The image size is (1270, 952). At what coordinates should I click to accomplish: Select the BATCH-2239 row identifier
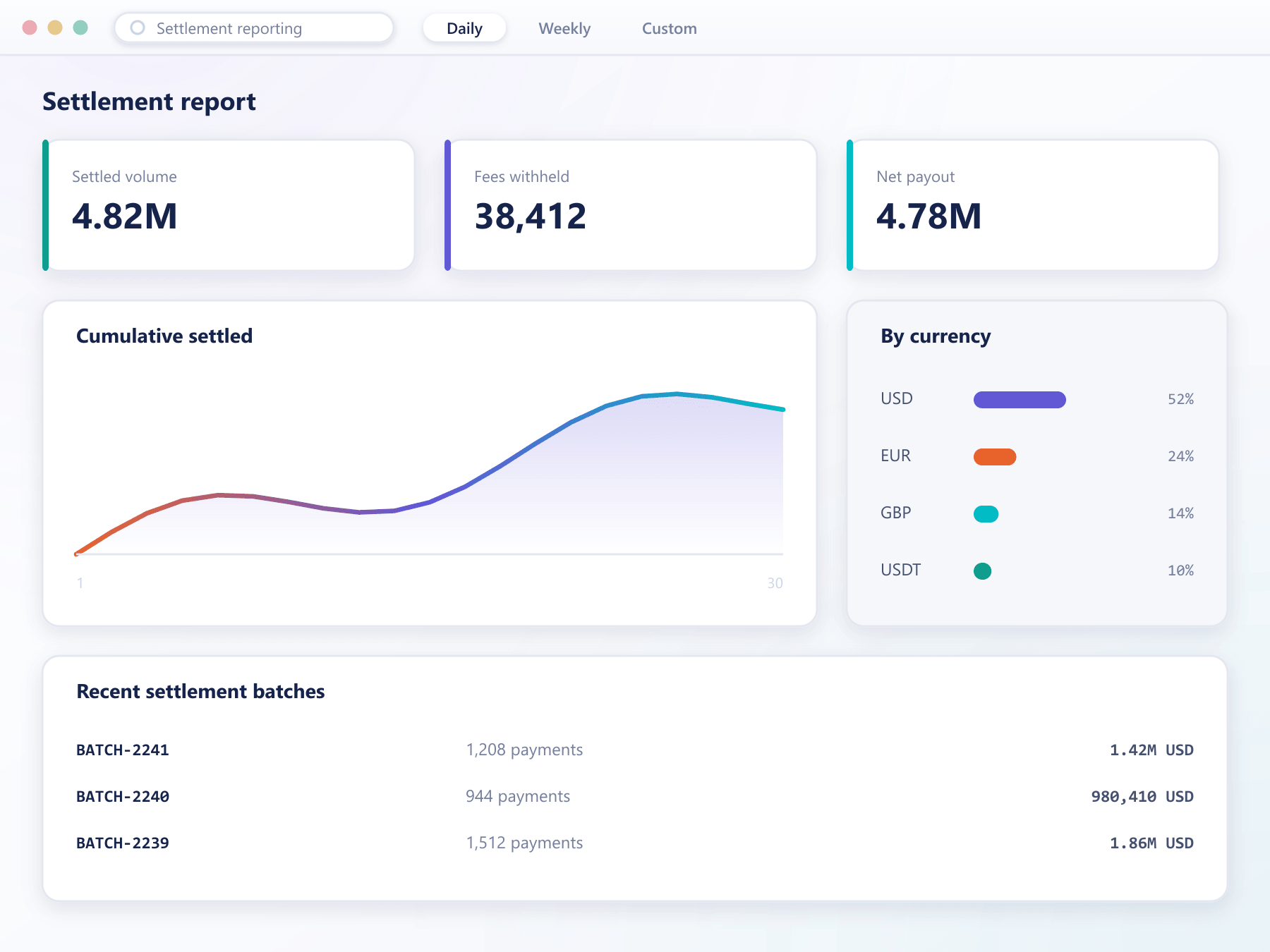[x=123, y=843]
